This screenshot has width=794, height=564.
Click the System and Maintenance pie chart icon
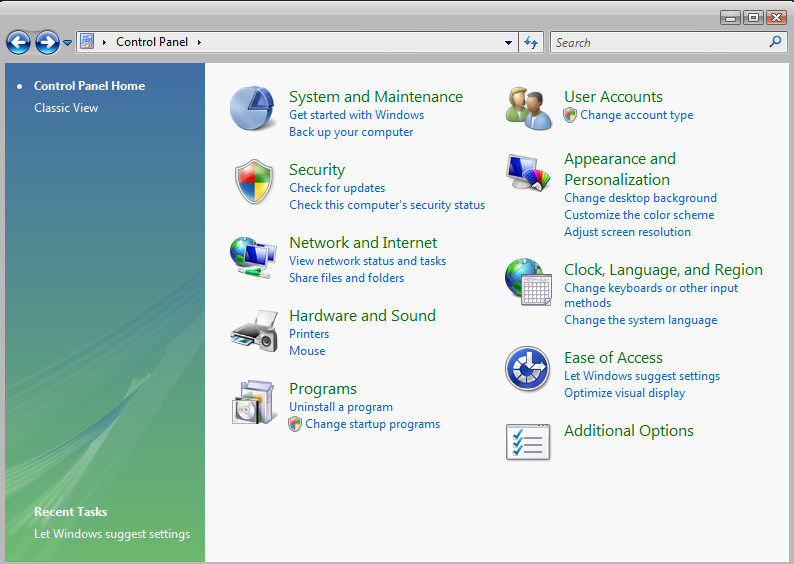click(x=252, y=108)
